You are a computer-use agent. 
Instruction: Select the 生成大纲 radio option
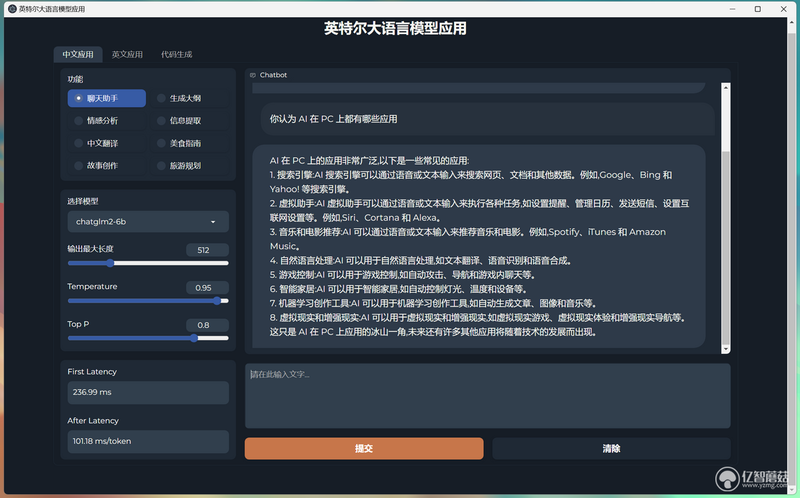coord(189,98)
